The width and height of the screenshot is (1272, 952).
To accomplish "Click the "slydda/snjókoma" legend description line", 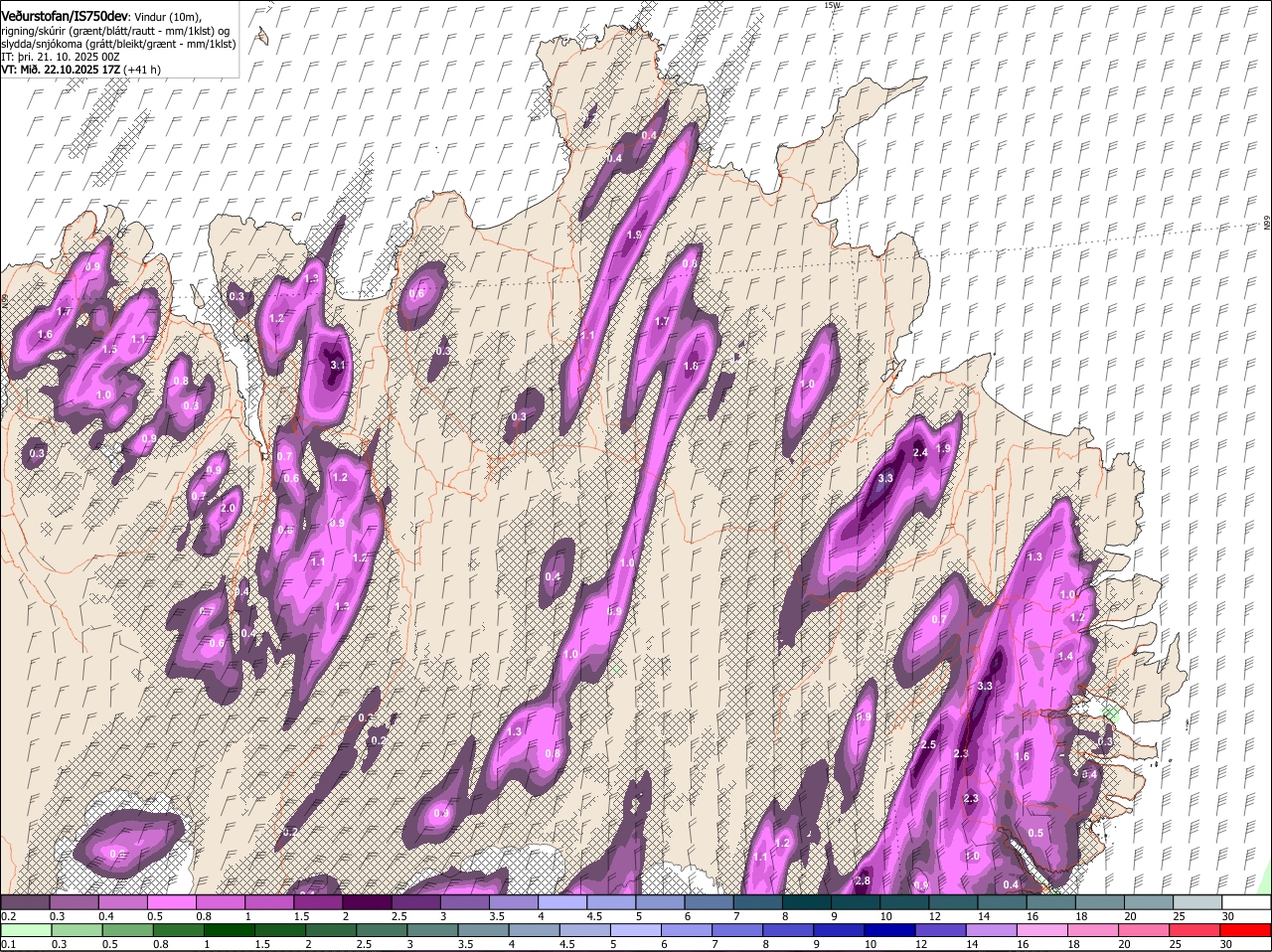I will (x=119, y=44).
